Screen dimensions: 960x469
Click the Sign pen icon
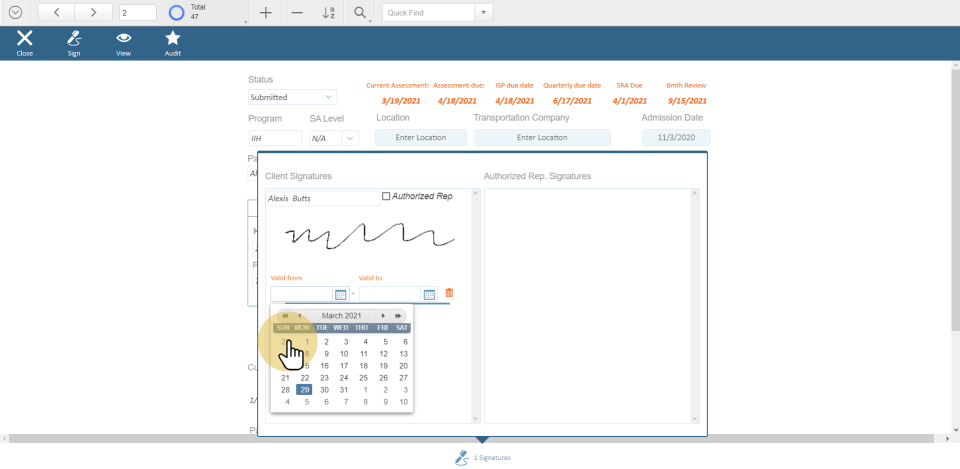pos(73,39)
